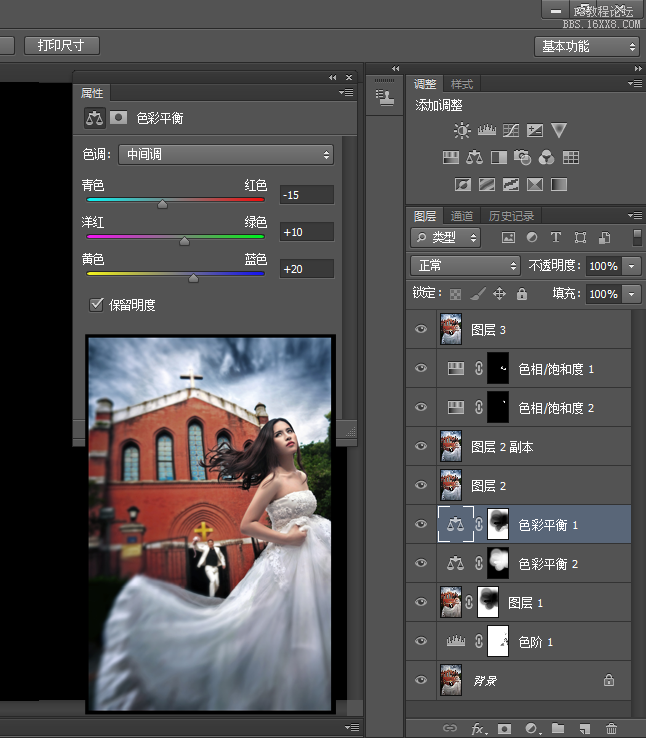This screenshot has height=738, width=646.
Task: Add a Vibrance adjustment
Action: 558,130
